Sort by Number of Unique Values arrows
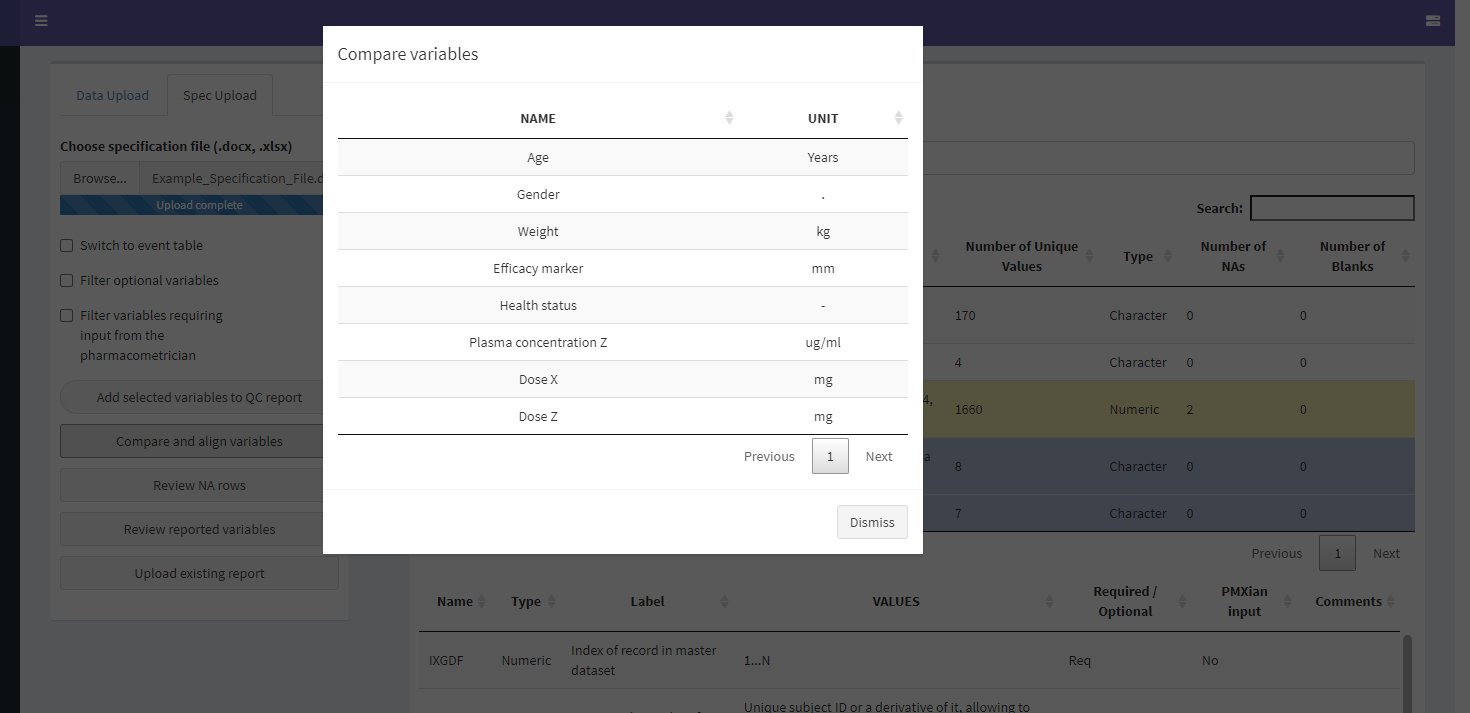This screenshot has height=713, width=1470. click(1091, 257)
